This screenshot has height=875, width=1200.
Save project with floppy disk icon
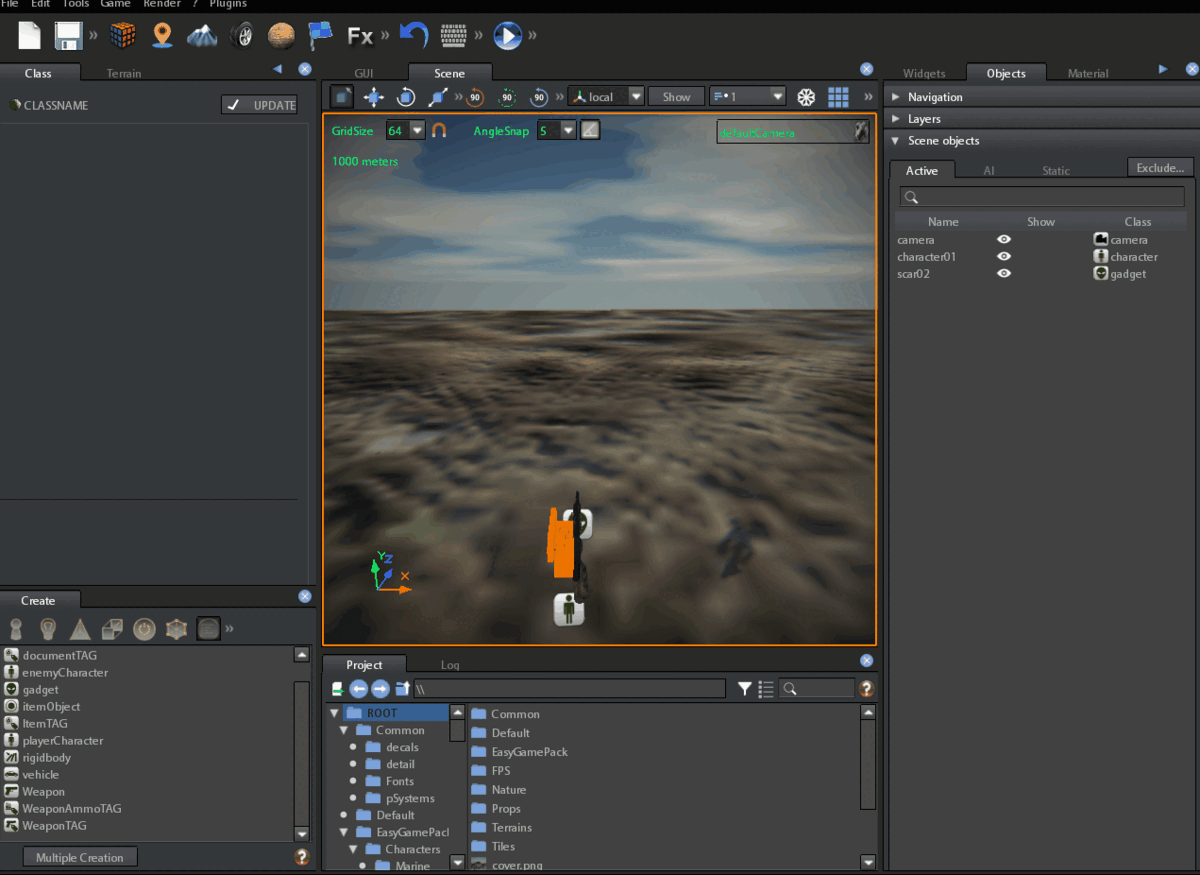click(68, 36)
